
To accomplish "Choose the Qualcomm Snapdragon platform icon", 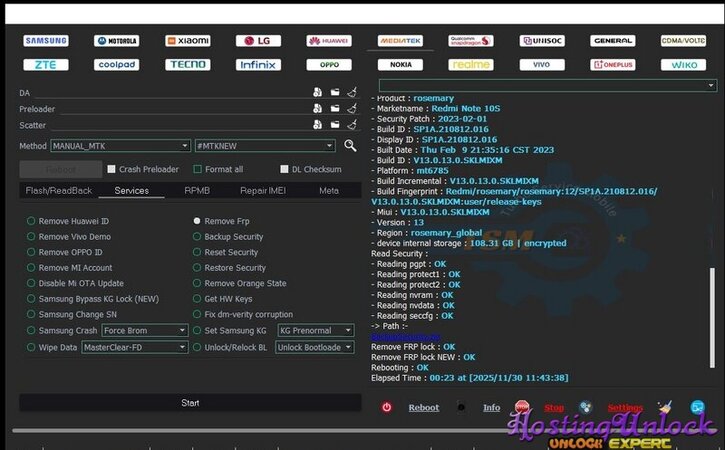I will pyautogui.click(x=470, y=41).
